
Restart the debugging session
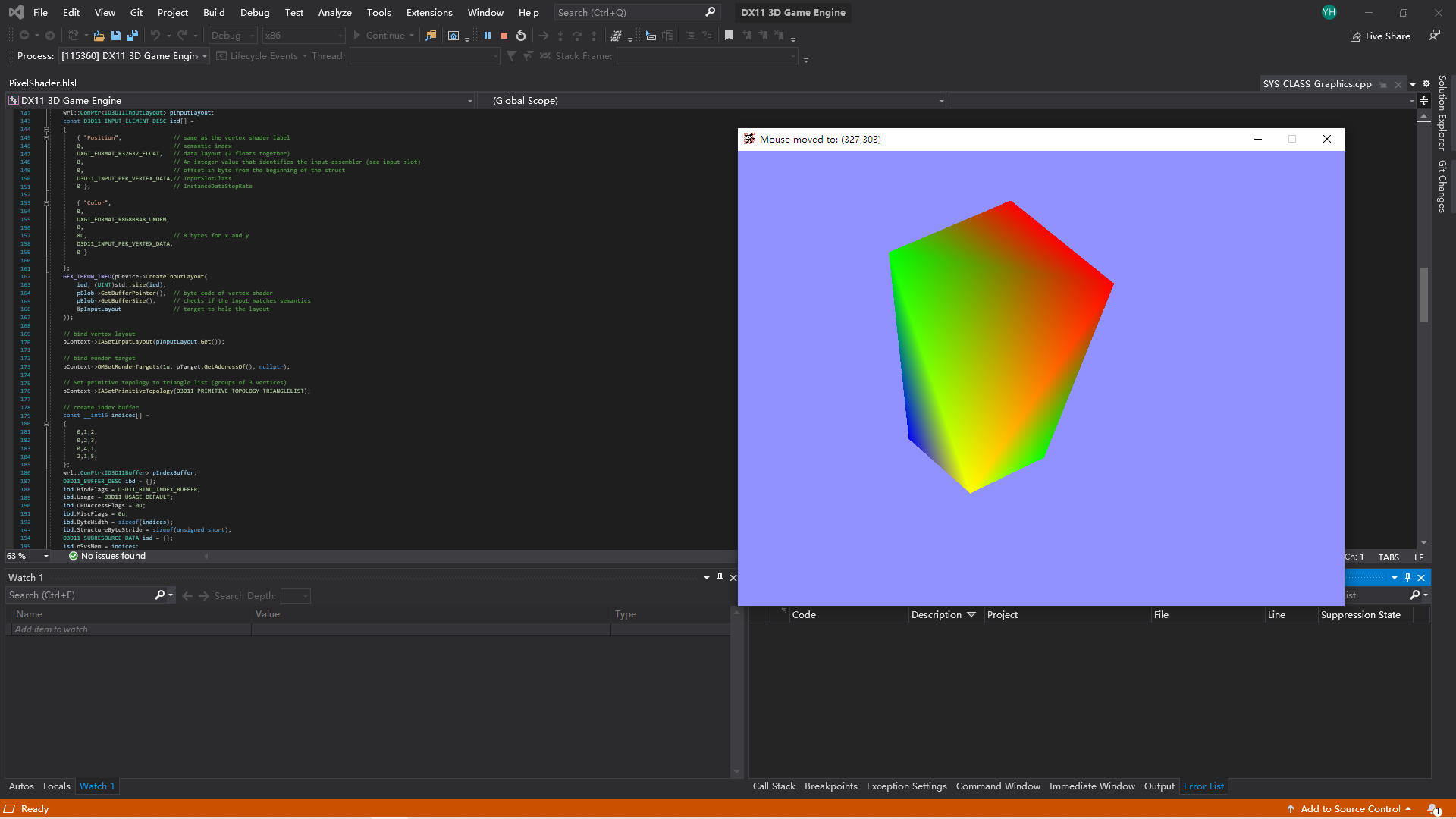521,36
